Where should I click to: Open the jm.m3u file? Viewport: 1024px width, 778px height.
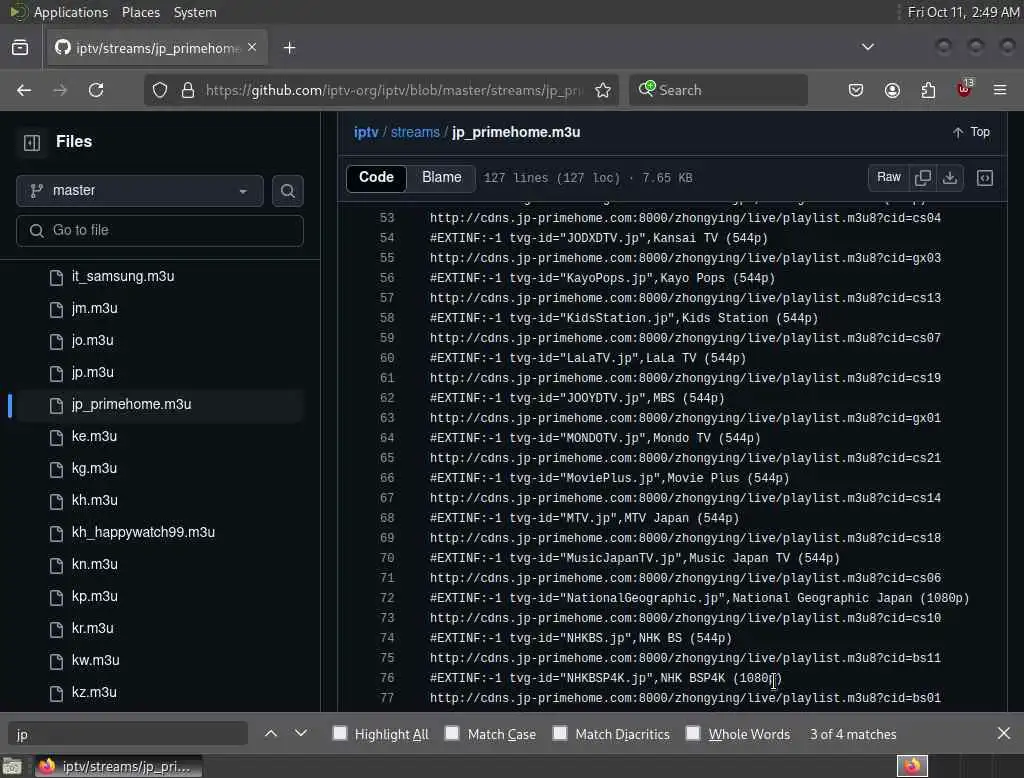click(x=95, y=308)
